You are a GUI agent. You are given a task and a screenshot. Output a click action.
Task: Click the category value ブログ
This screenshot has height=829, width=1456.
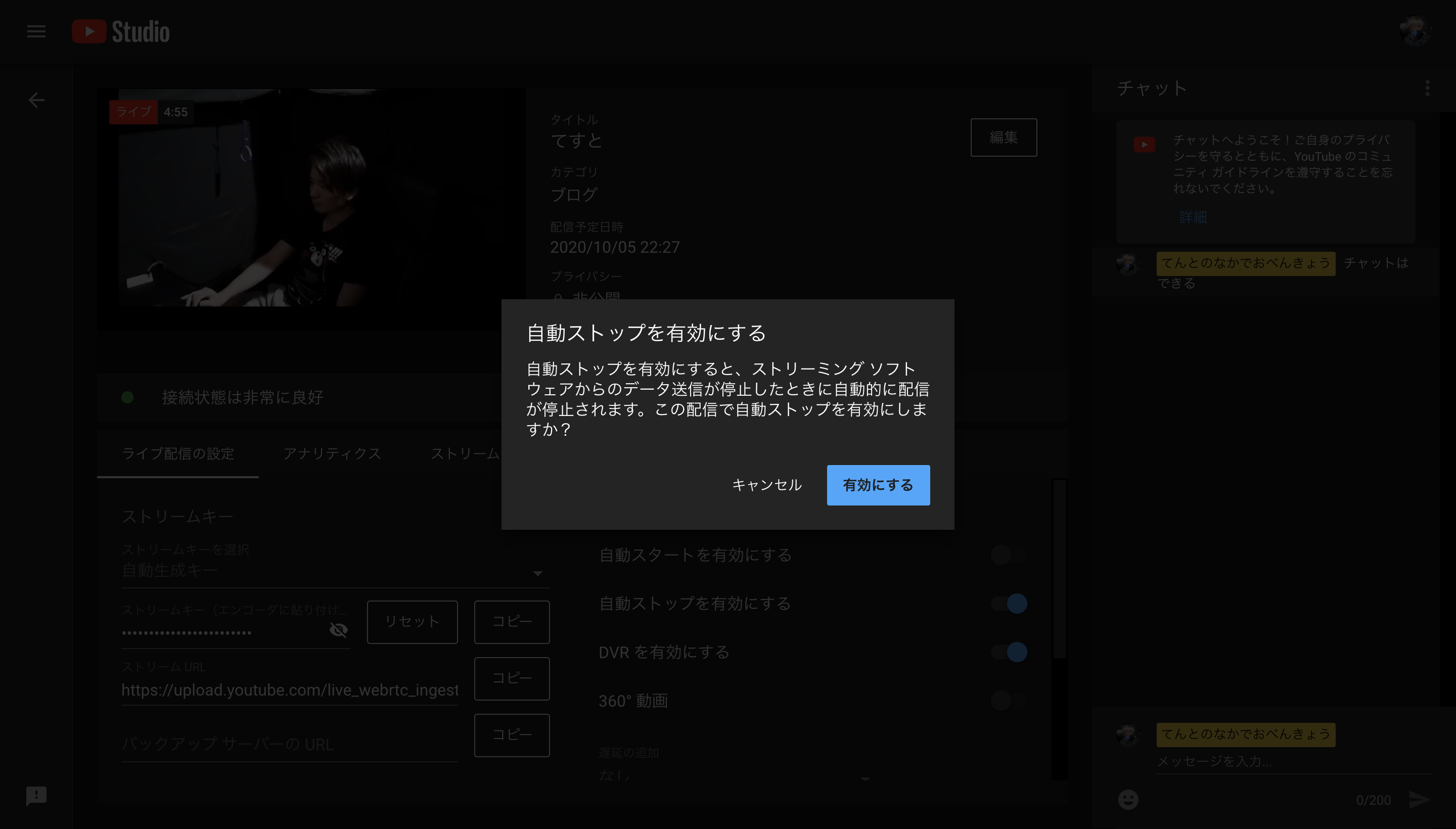[574, 195]
